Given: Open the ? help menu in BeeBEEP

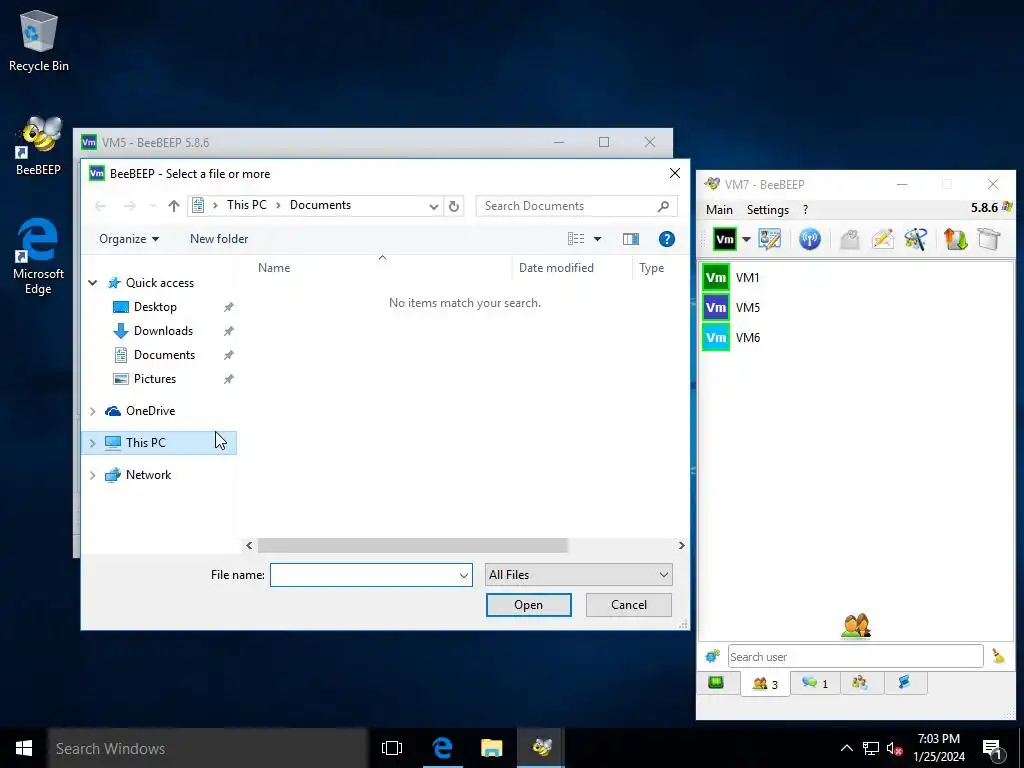Looking at the screenshot, I should point(805,210).
